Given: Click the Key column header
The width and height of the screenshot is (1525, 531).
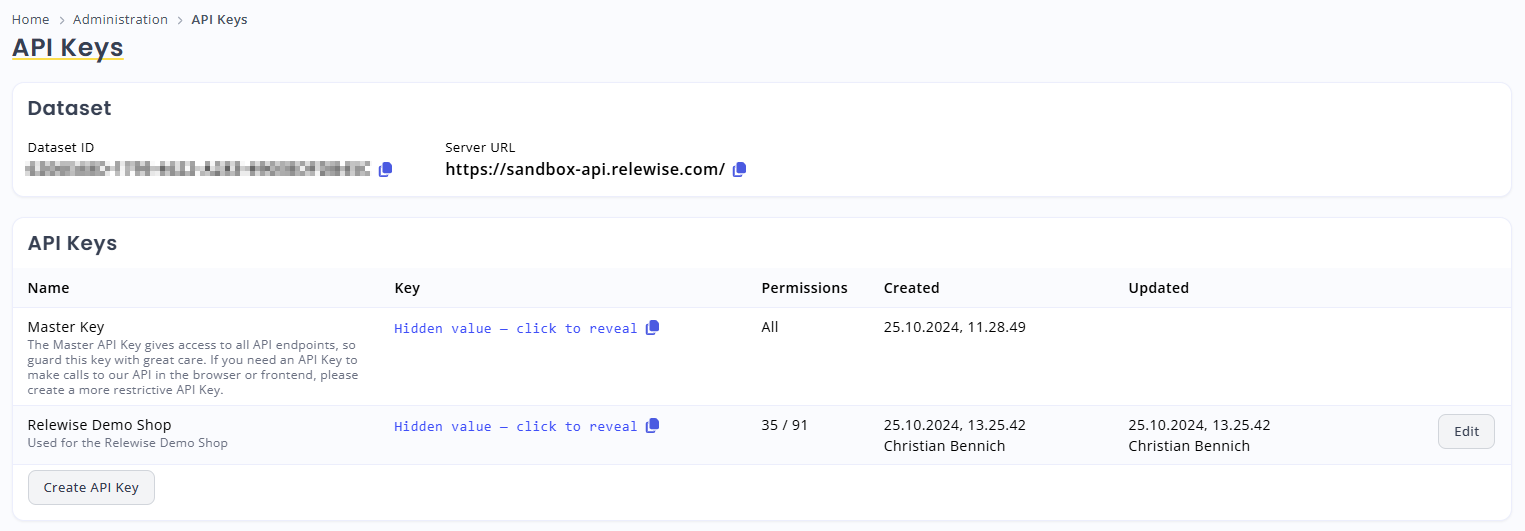Looking at the screenshot, I should (x=407, y=288).
